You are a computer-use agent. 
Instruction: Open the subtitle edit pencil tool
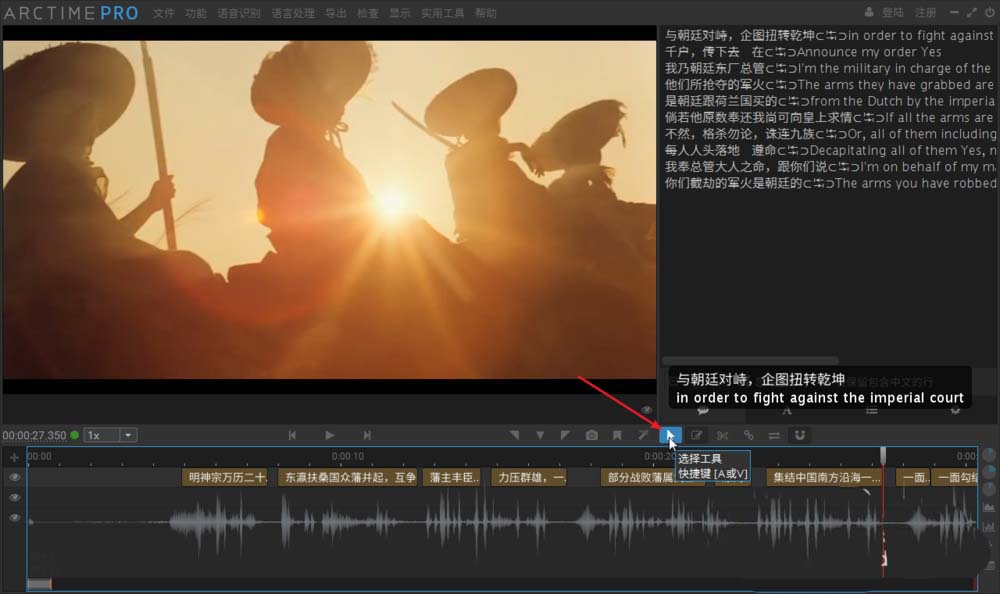[x=696, y=435]
